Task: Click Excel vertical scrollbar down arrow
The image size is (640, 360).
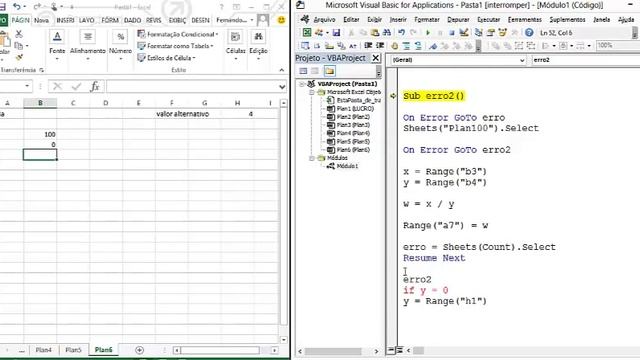Action: point(284,340)
